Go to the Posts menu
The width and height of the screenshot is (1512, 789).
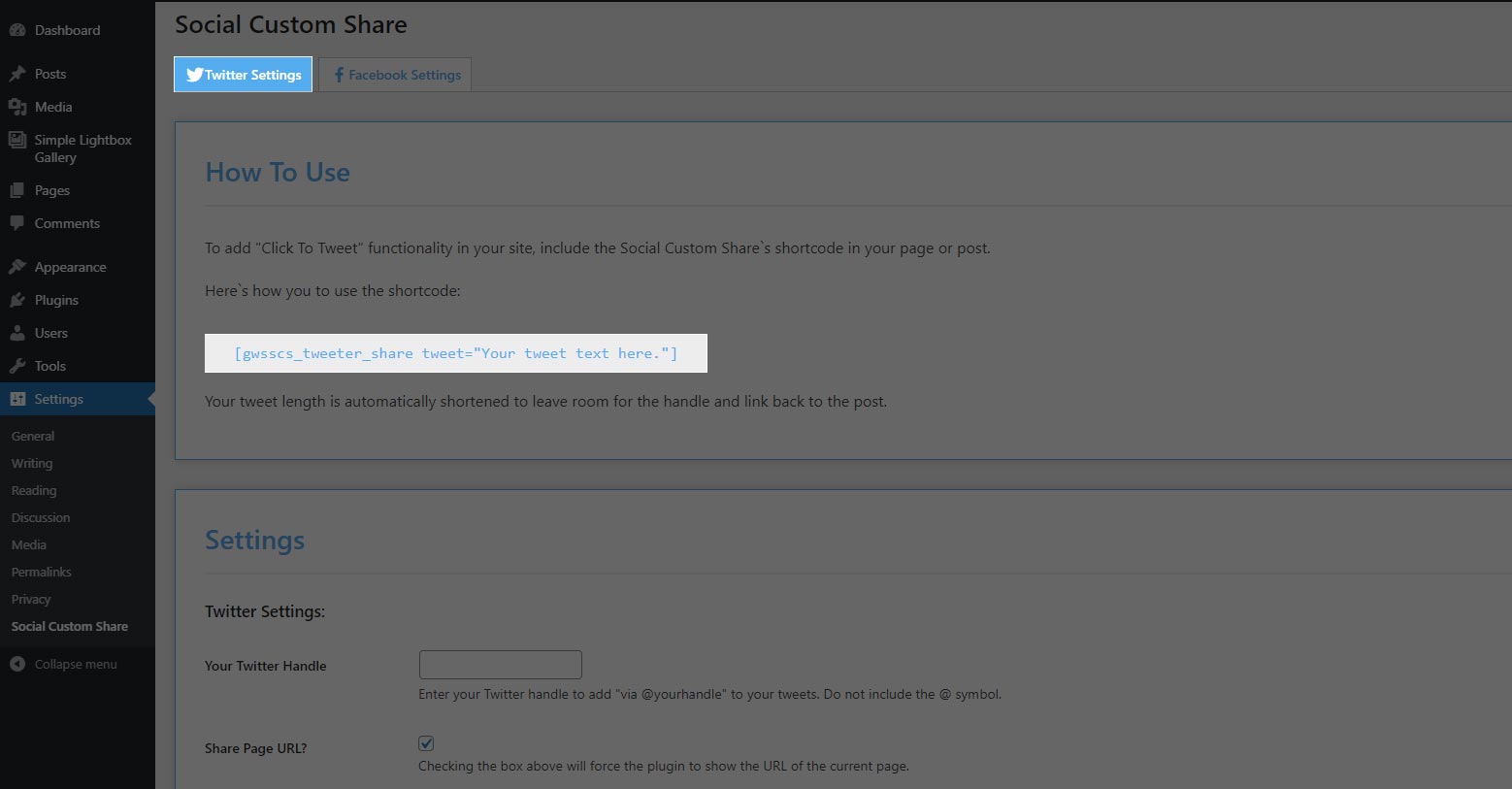pyautogui.click(x=78, y=74)
